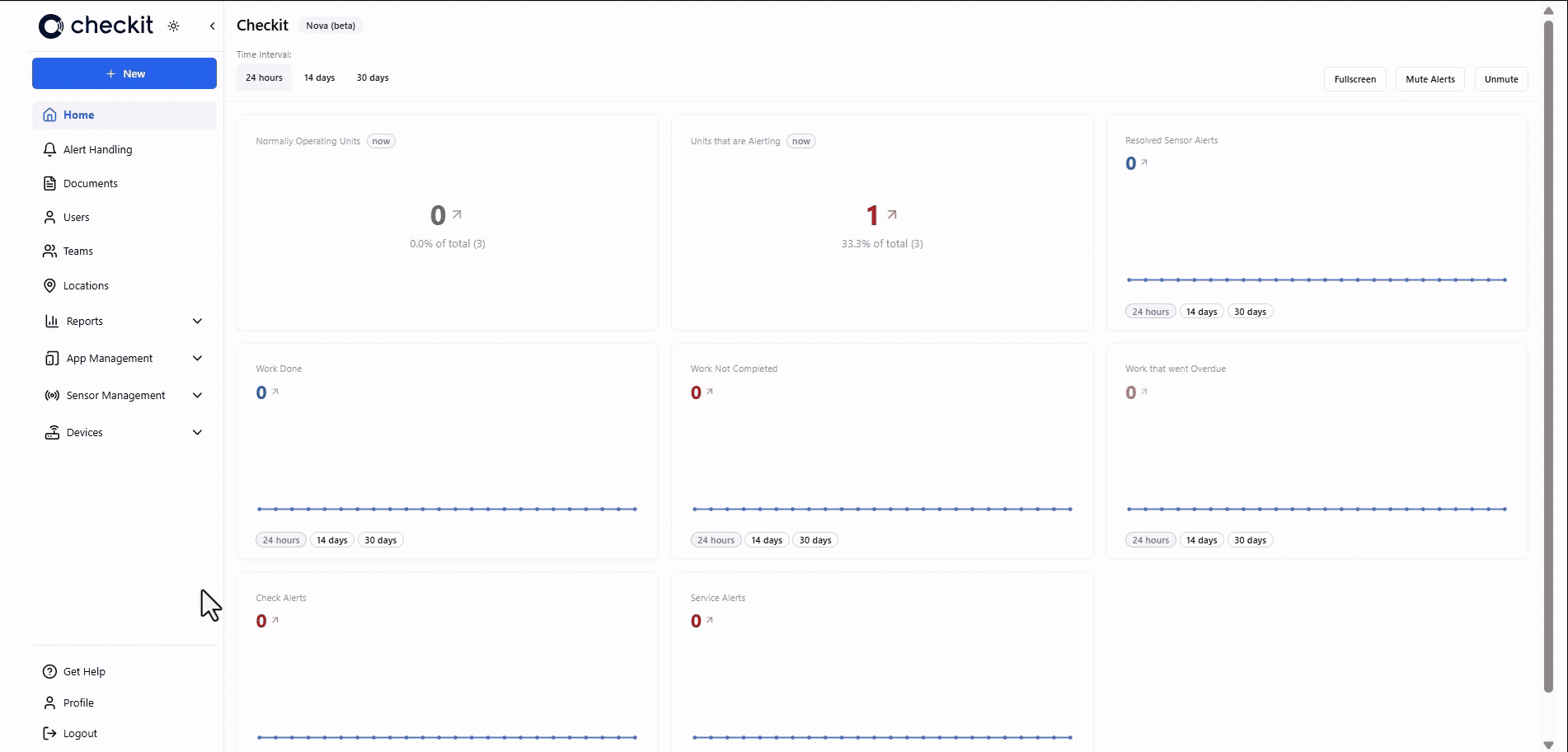Click the Logout arrow icon
This screenshot has width=1568, height=752.
tap(49, 733)
